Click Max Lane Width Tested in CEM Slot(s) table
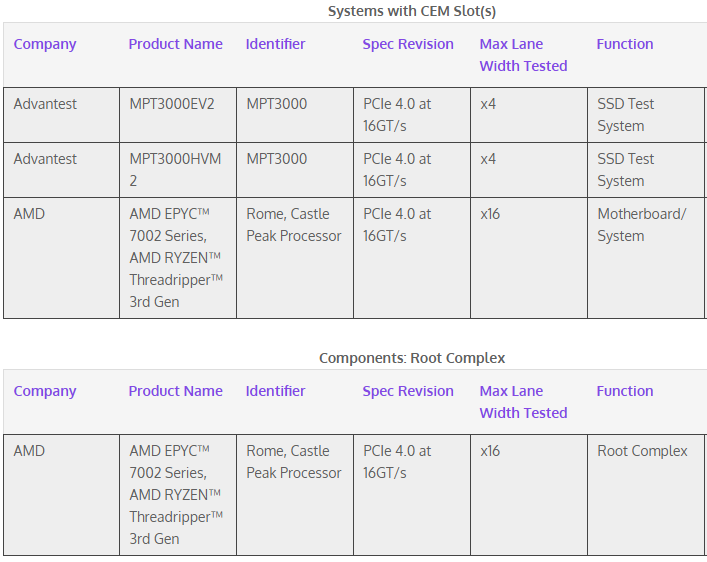707x562 pixels. (523, 55)
